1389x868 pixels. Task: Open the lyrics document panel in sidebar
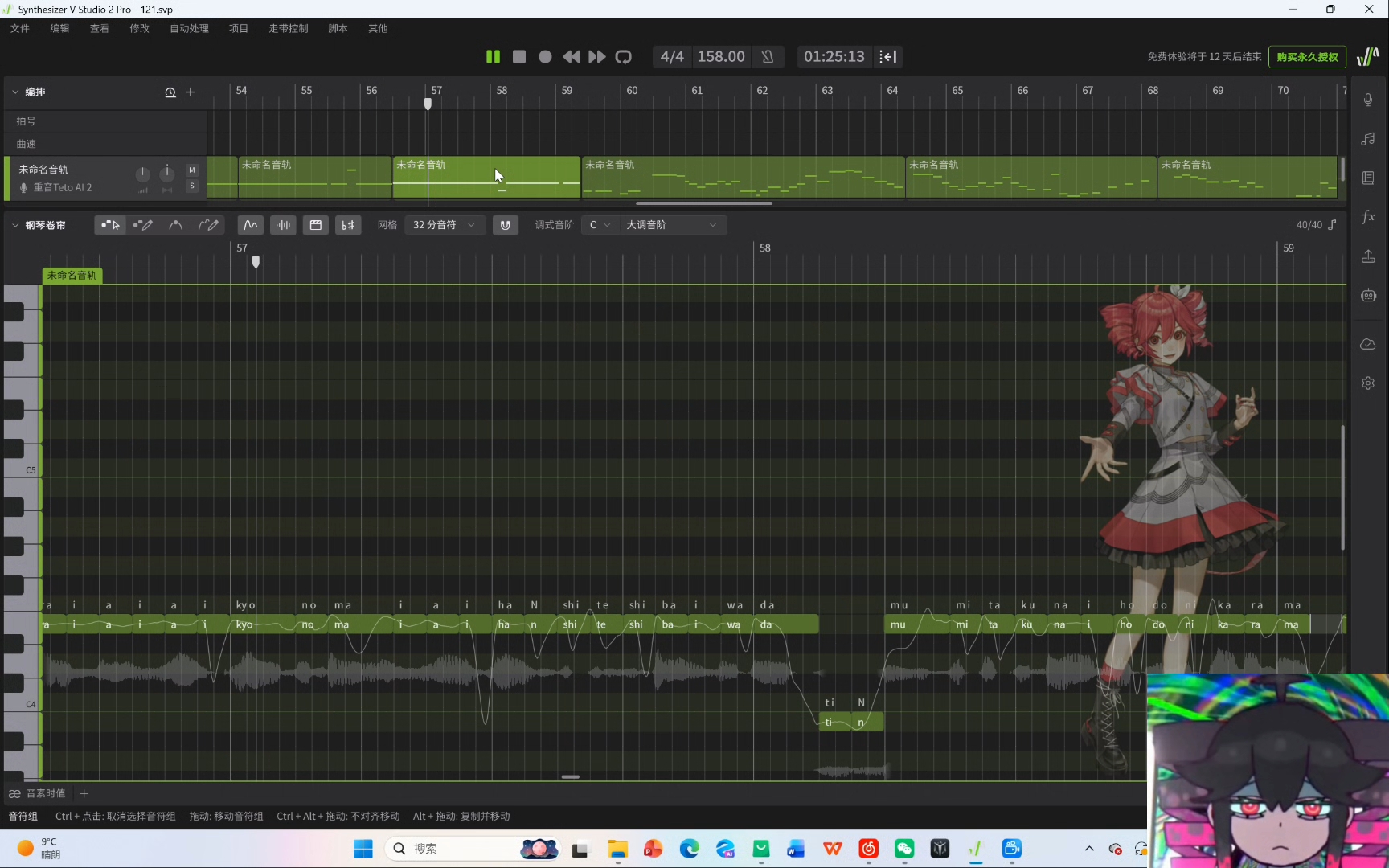coord(1368,178)
